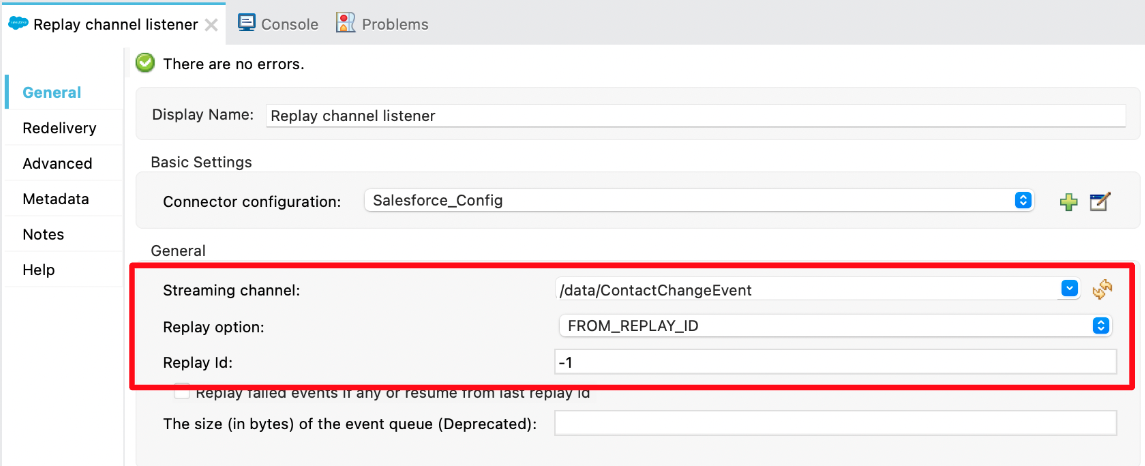
Task: Edit the Display Name field
Action: [x=696, y=115]
